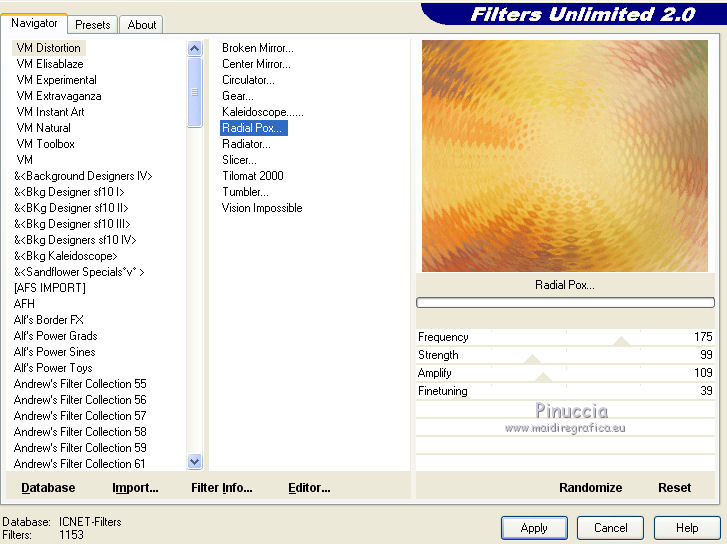Click the progress bar under the Radial Pox label
Image resolution: width=727 pixels, height=544 pixels.
565,303
